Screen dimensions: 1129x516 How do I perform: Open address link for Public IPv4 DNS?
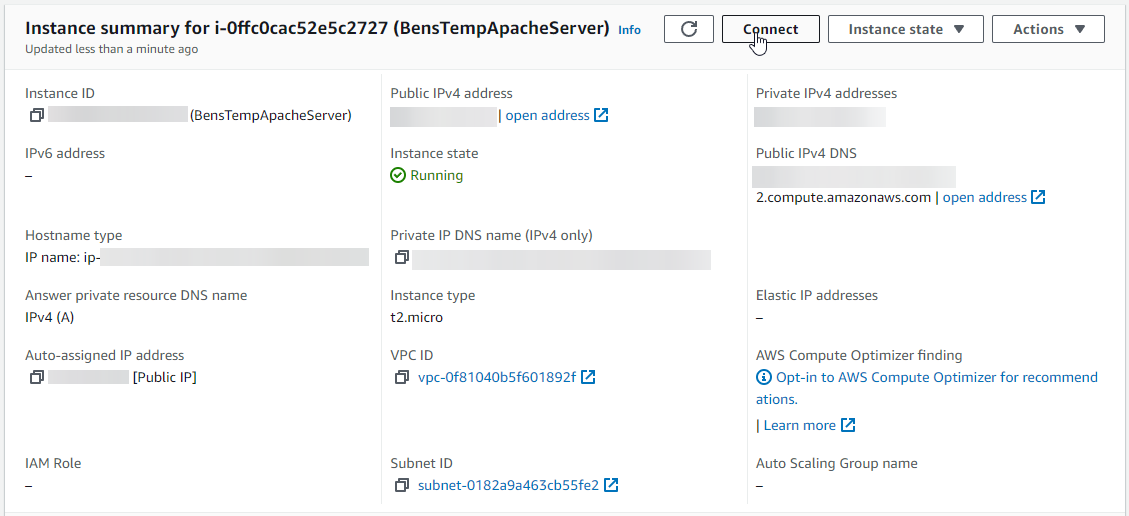pyautogui.click(x=985, y=197)
